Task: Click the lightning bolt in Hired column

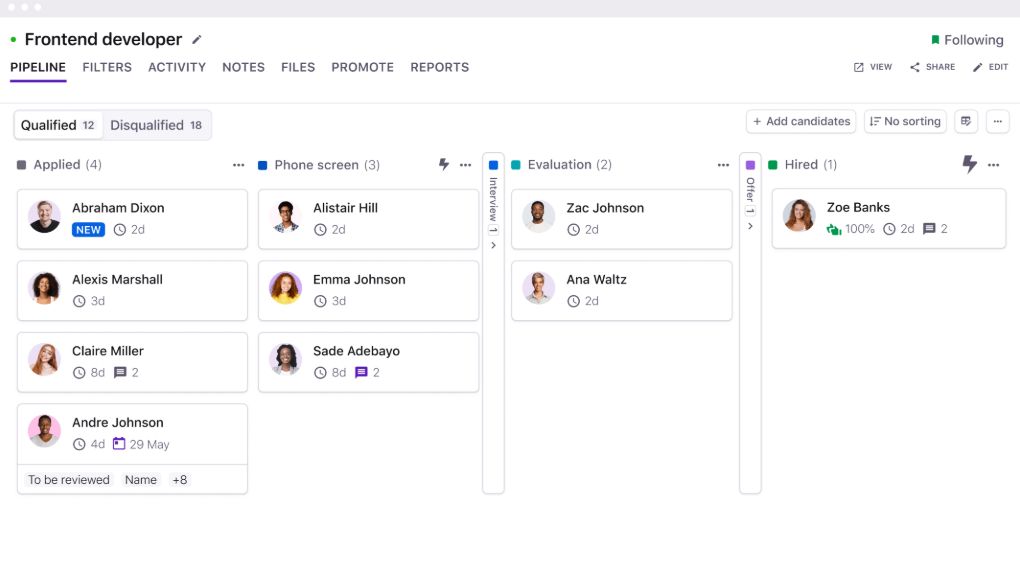Action: click(x=969, y=164)
